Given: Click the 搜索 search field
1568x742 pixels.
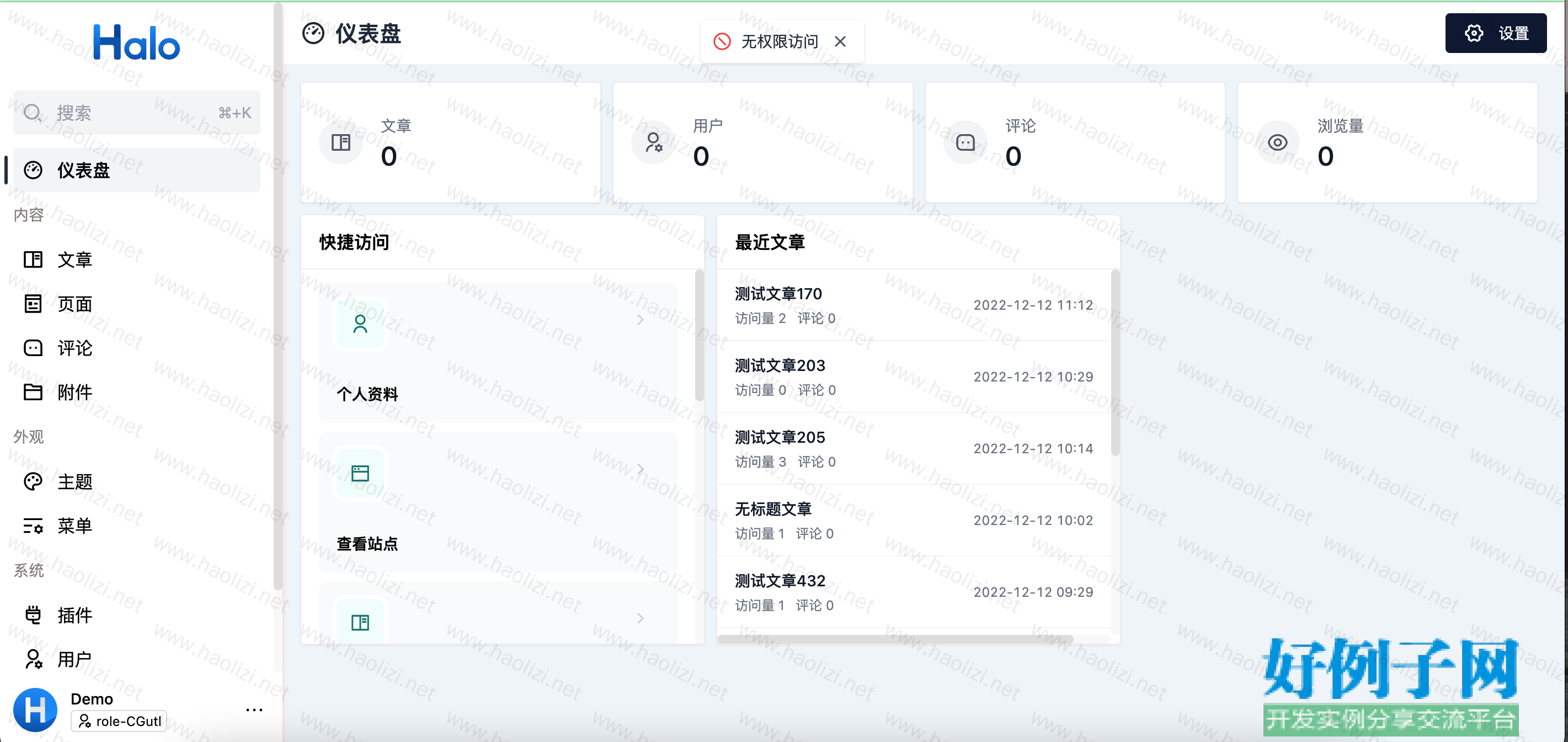Looking at the screenshot, I should [136, 113].
